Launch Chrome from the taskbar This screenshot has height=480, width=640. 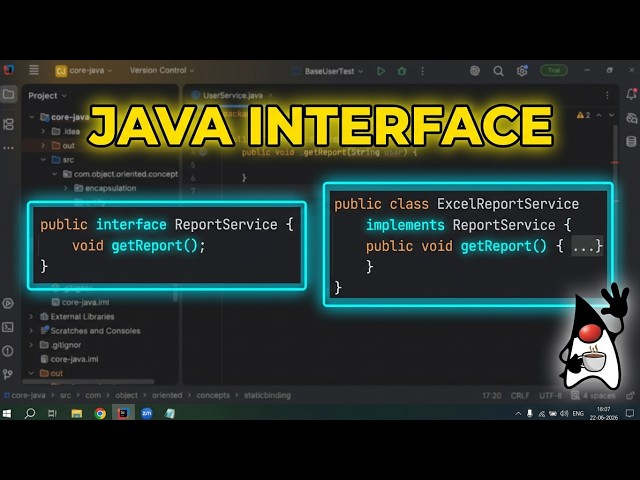(x=100, y=413)
